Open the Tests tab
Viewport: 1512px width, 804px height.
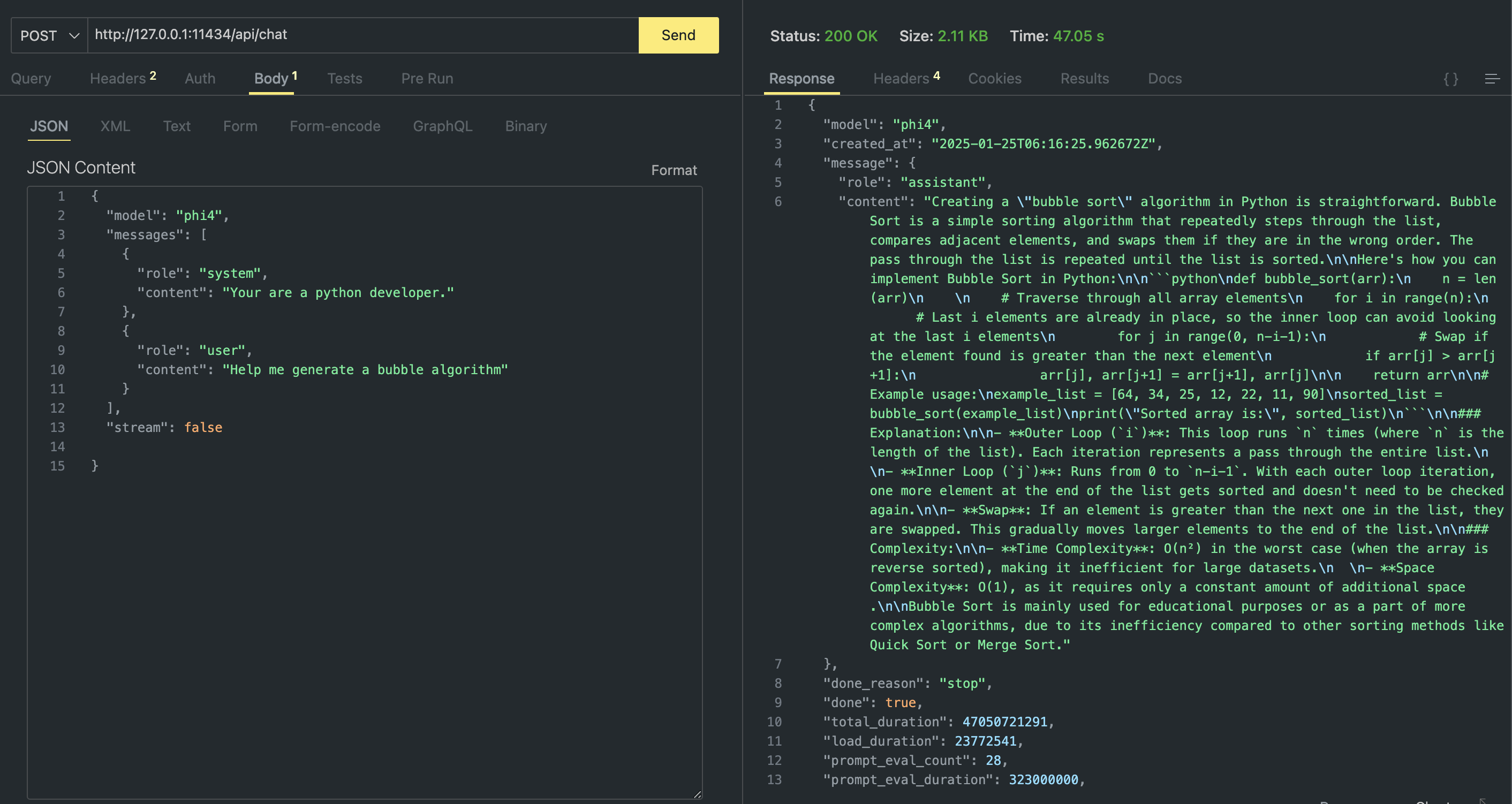[345, 79]
